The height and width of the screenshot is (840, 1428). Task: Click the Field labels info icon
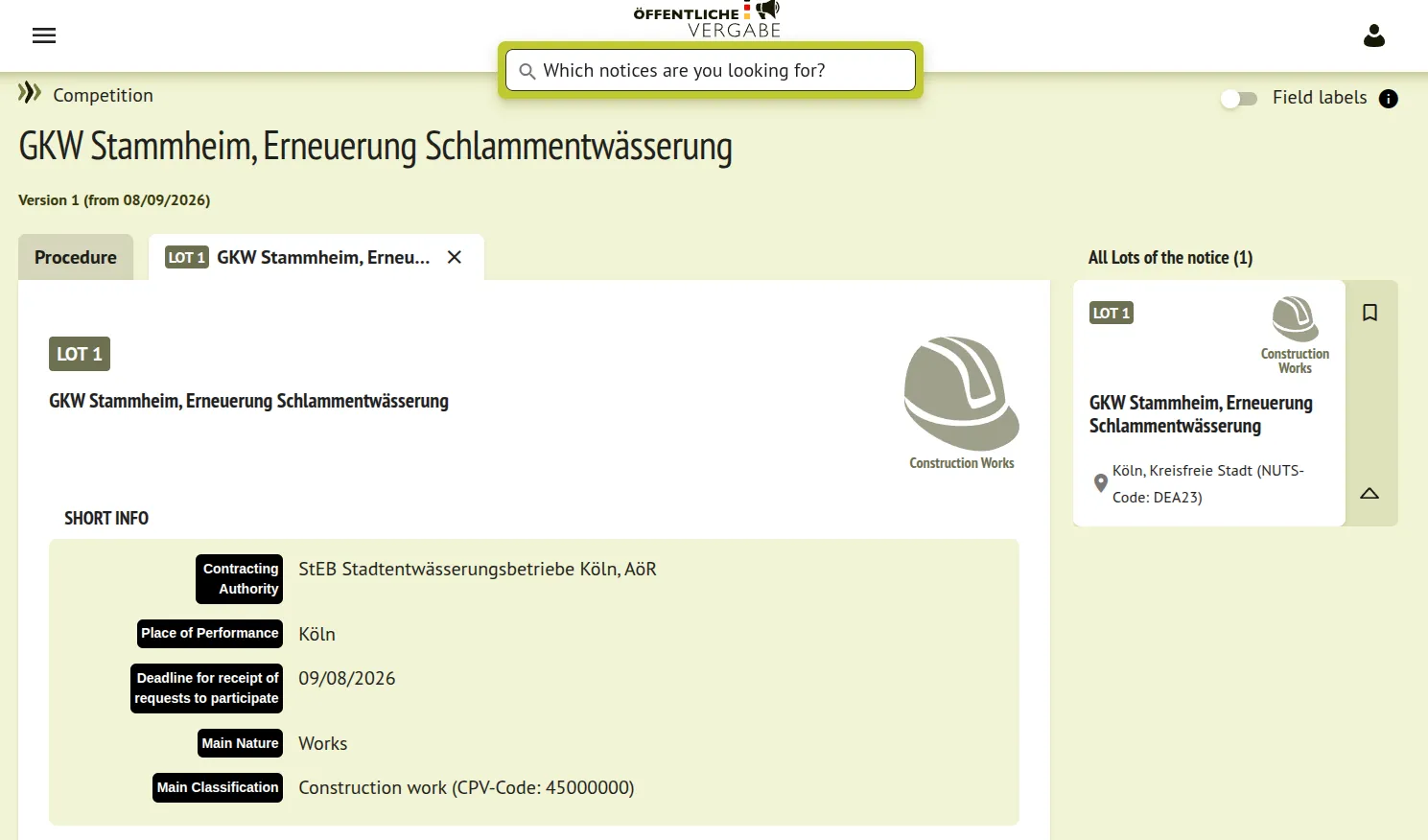pyautogui.click(x=1388, y=99)
